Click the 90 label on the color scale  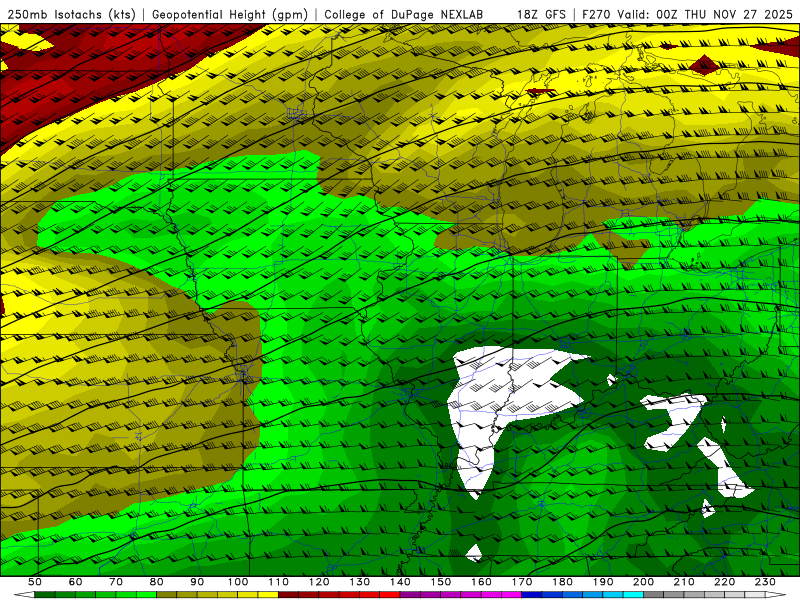(x=197, y=582)
